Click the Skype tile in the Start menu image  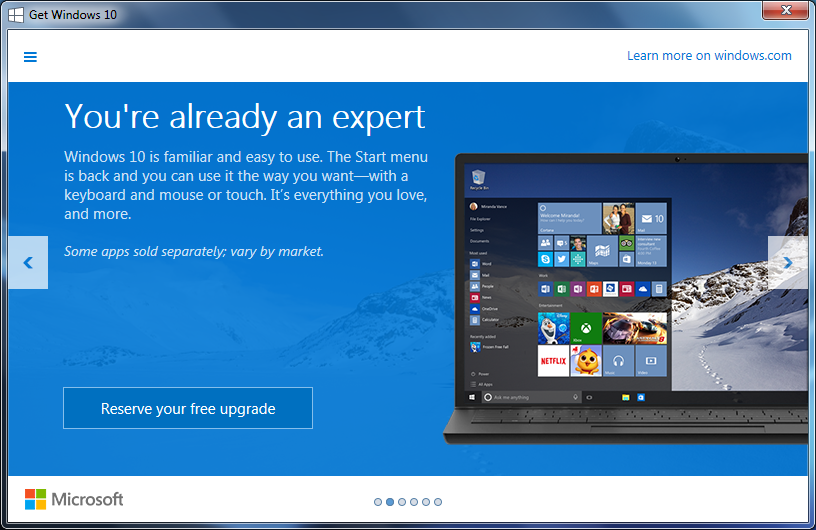click(x=546, y=260)
